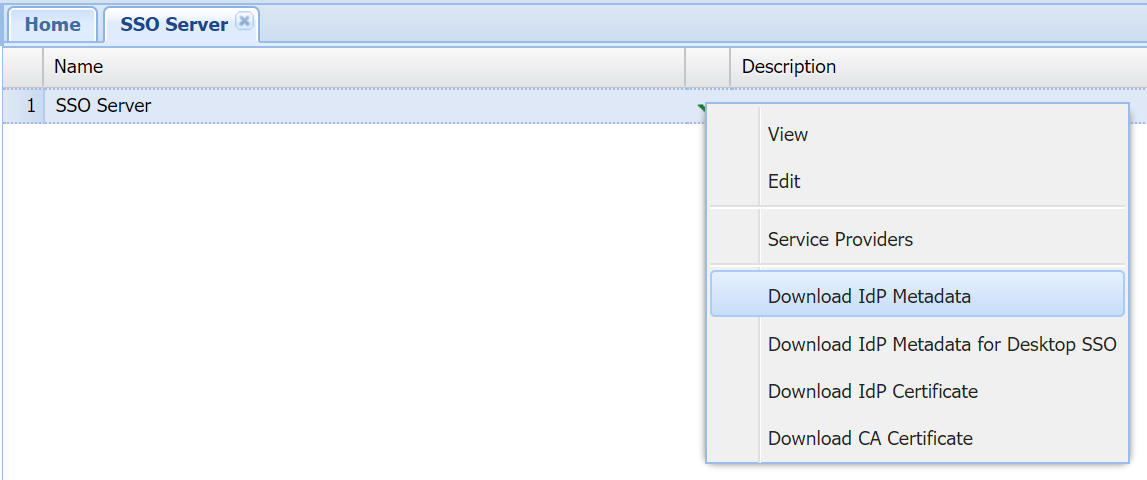Screen dimensions: 1147x480
Task: Click empty tab strip right of SSO Server tab
Action: [x=700, y=22]
